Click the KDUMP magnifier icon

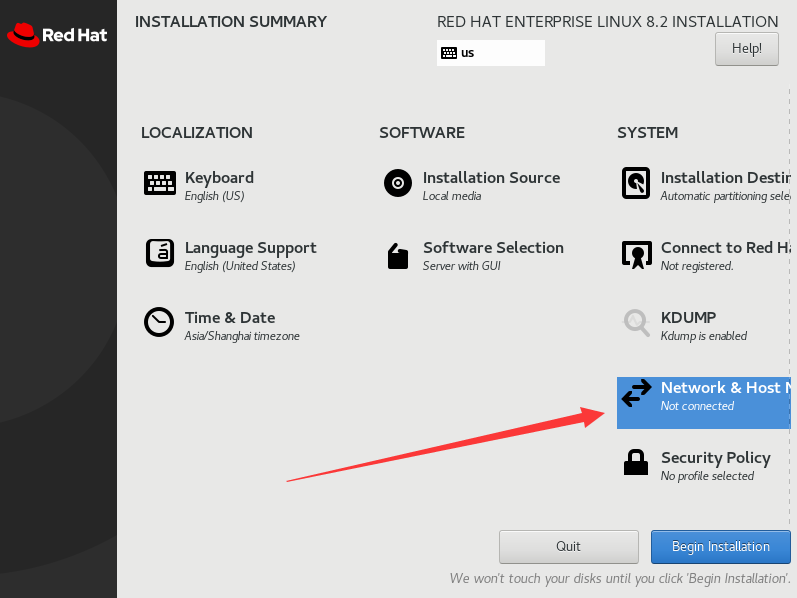tap(636, 323)
